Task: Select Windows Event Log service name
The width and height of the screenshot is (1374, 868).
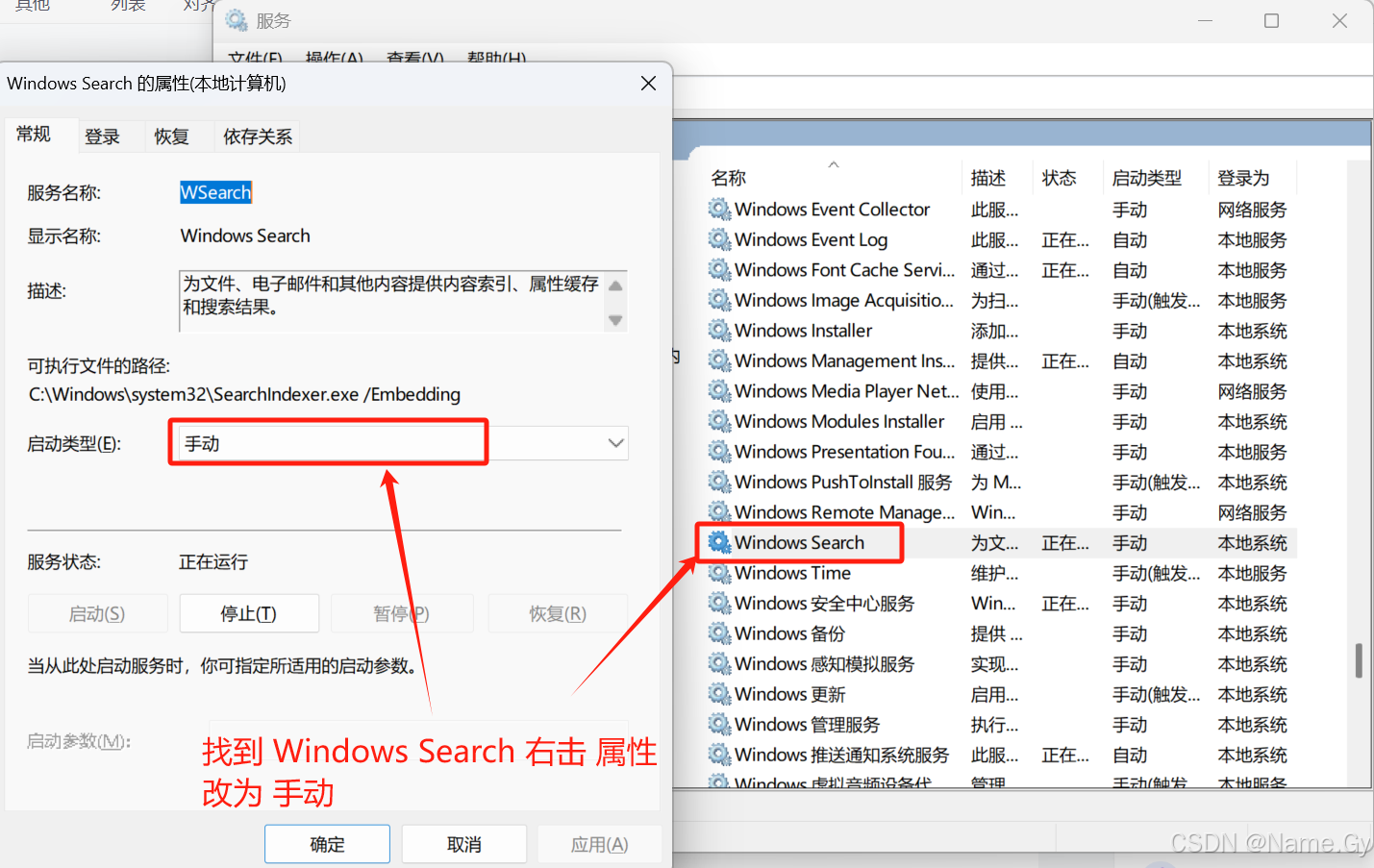Action: coord(812,239)
